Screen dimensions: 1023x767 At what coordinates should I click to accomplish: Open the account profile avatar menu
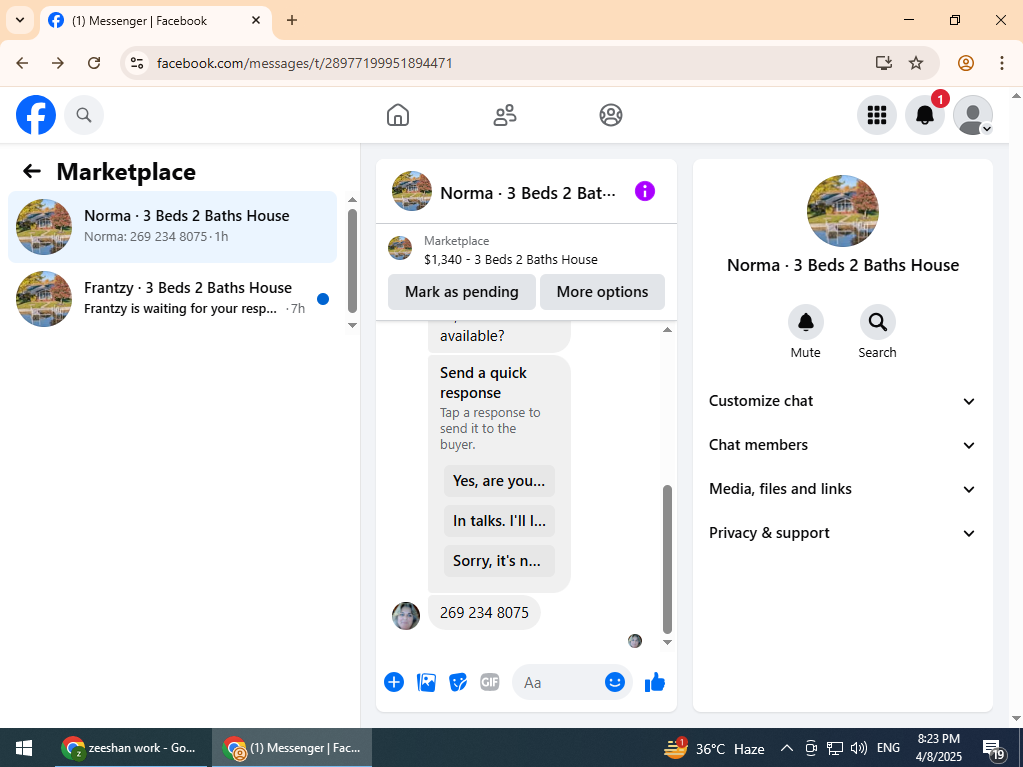click(x=973, y=115)
